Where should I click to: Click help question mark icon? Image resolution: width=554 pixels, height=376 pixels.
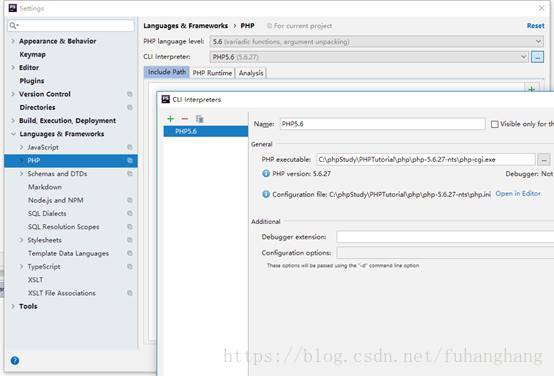(x=15, y=360)
